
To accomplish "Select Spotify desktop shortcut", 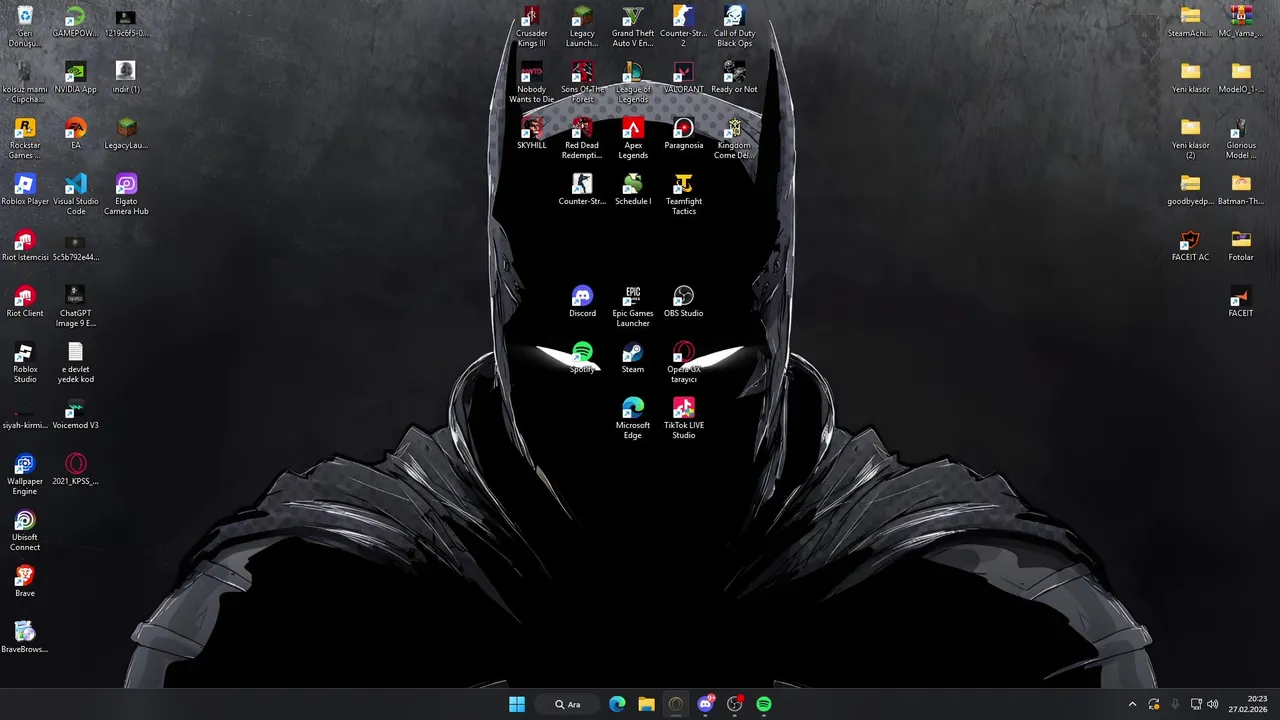I will click(582, 358).
